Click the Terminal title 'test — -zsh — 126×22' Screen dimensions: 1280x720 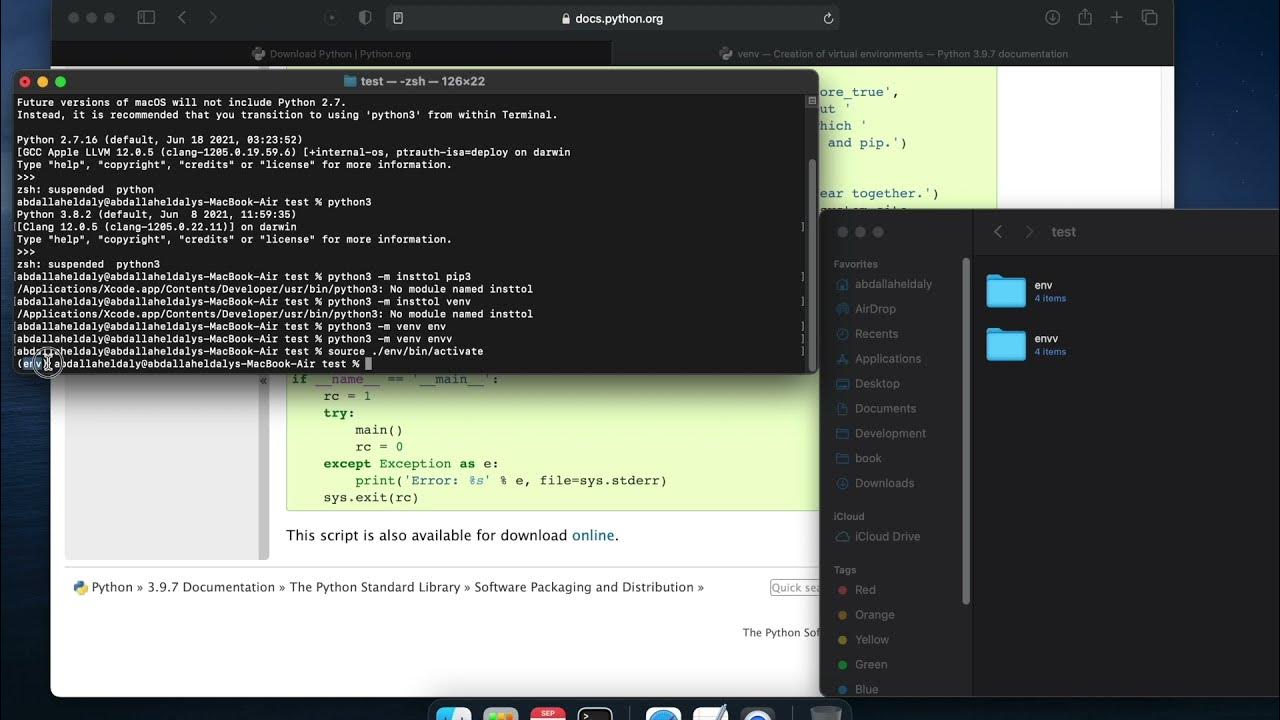tap(422, 81)
